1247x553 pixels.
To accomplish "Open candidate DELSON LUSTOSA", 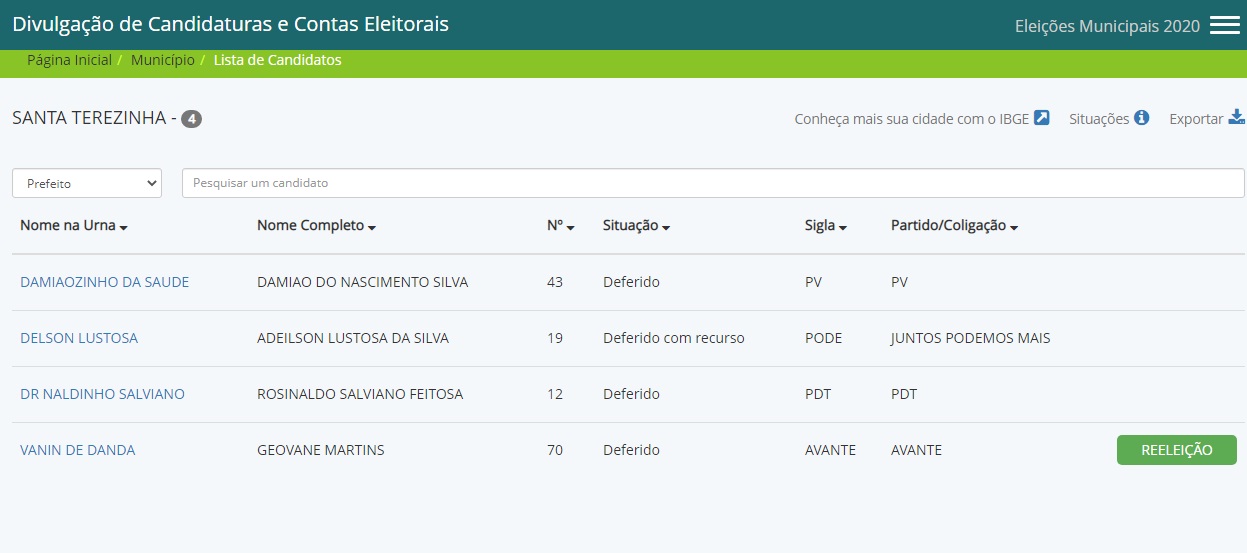I will tap(79, 338).
